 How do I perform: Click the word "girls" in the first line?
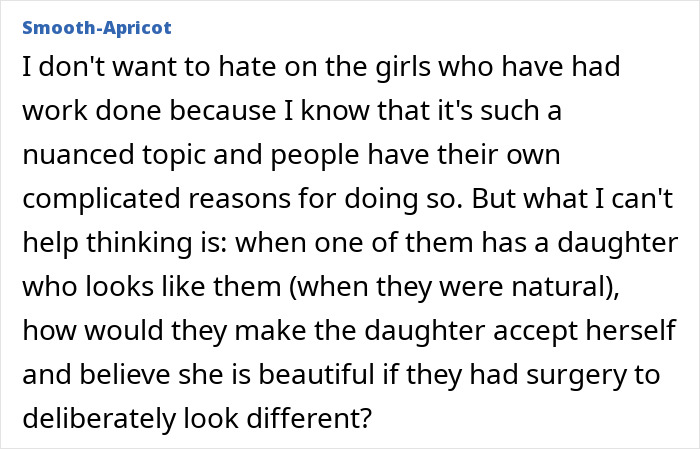403,67
